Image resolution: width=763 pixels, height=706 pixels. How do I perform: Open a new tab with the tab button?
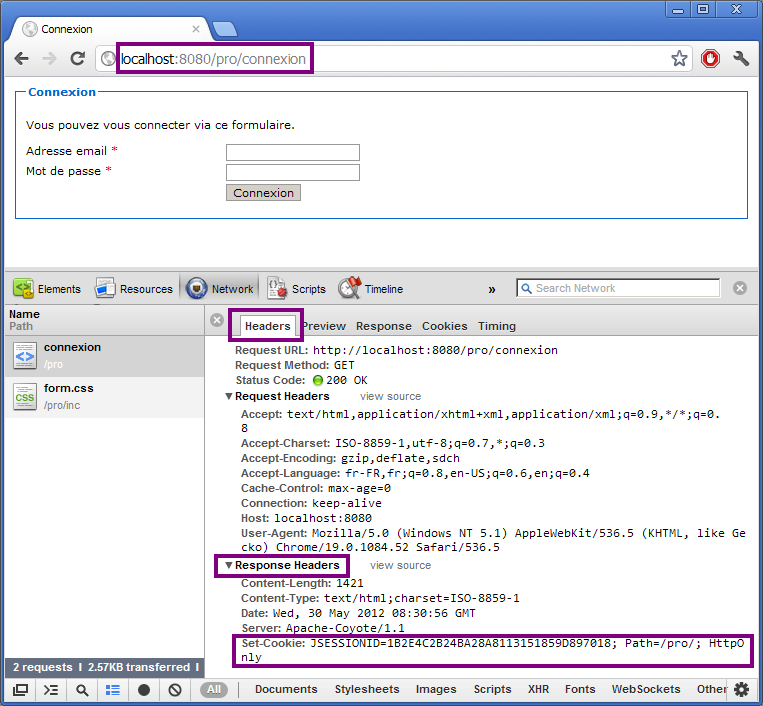pos(225,29)
